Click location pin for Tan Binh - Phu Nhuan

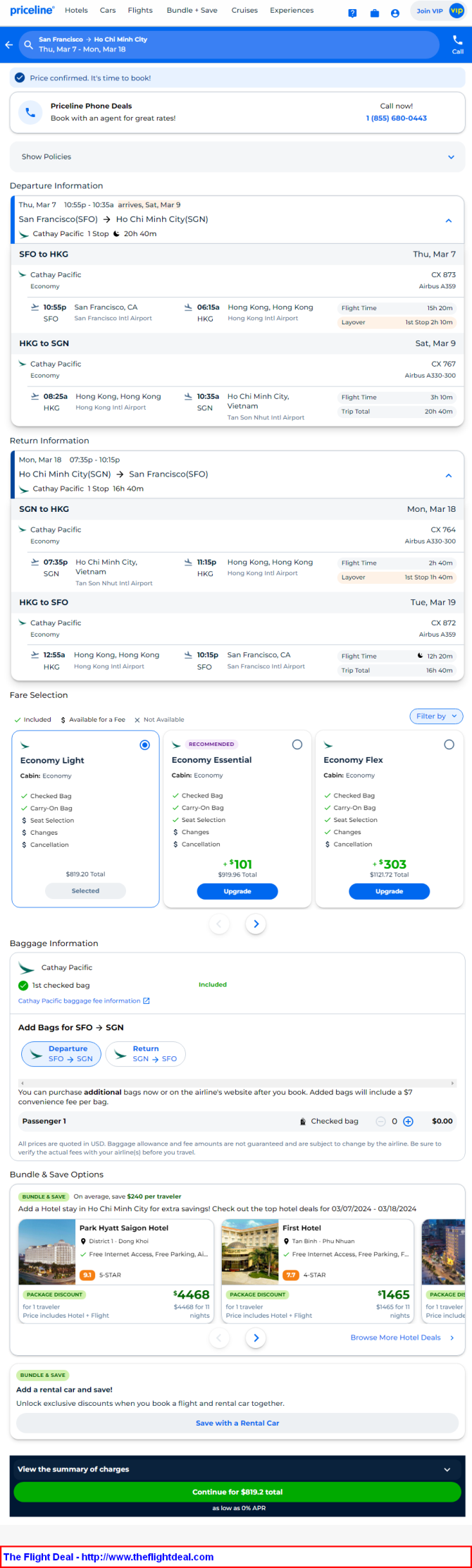click(287, 1241)
